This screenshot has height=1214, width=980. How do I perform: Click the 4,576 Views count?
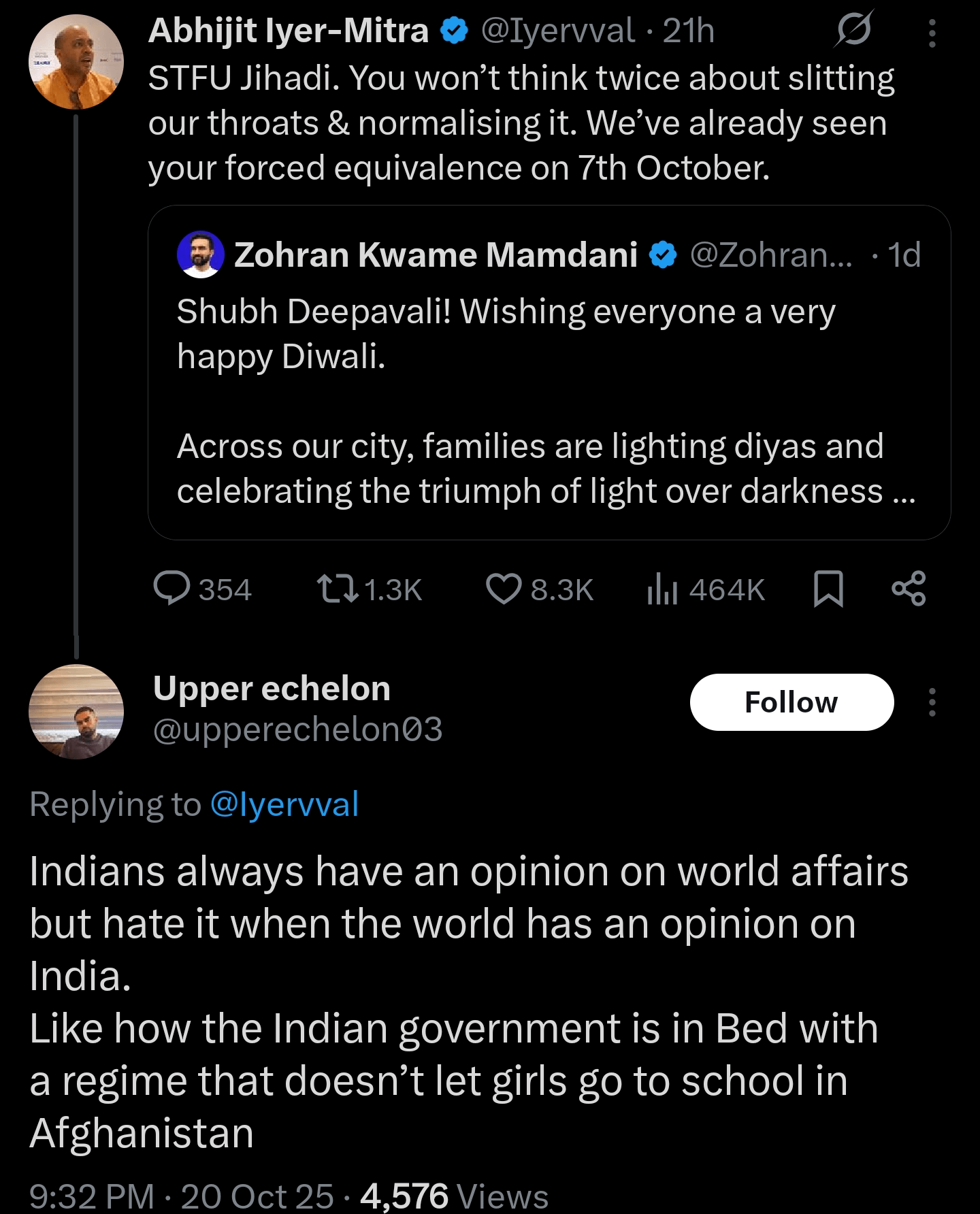tap(454, 1196)
